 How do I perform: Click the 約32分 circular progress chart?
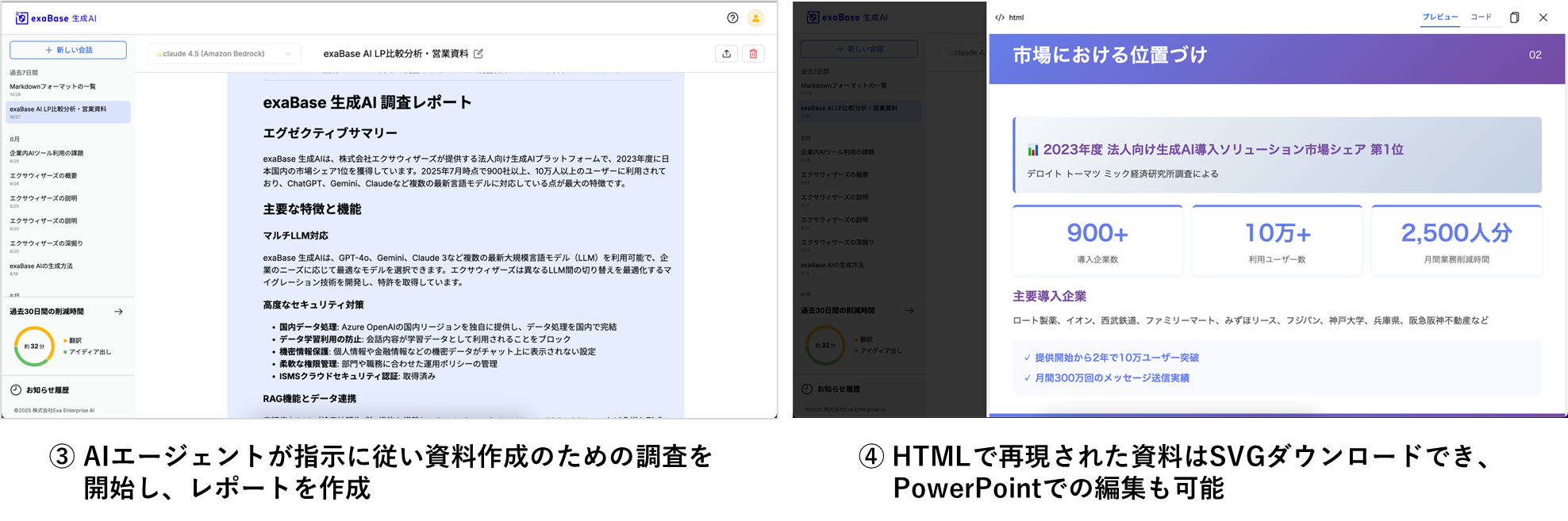click(x=34, y=347)
